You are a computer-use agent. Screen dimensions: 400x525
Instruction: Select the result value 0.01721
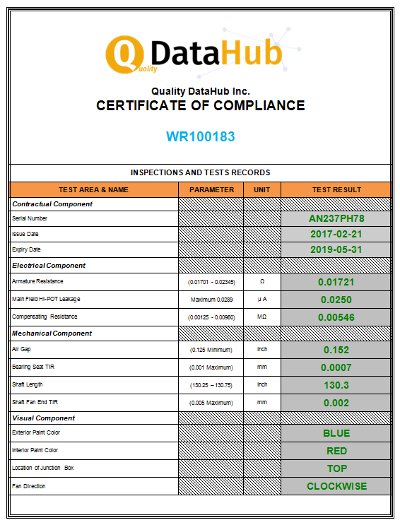tap(336, 282)
